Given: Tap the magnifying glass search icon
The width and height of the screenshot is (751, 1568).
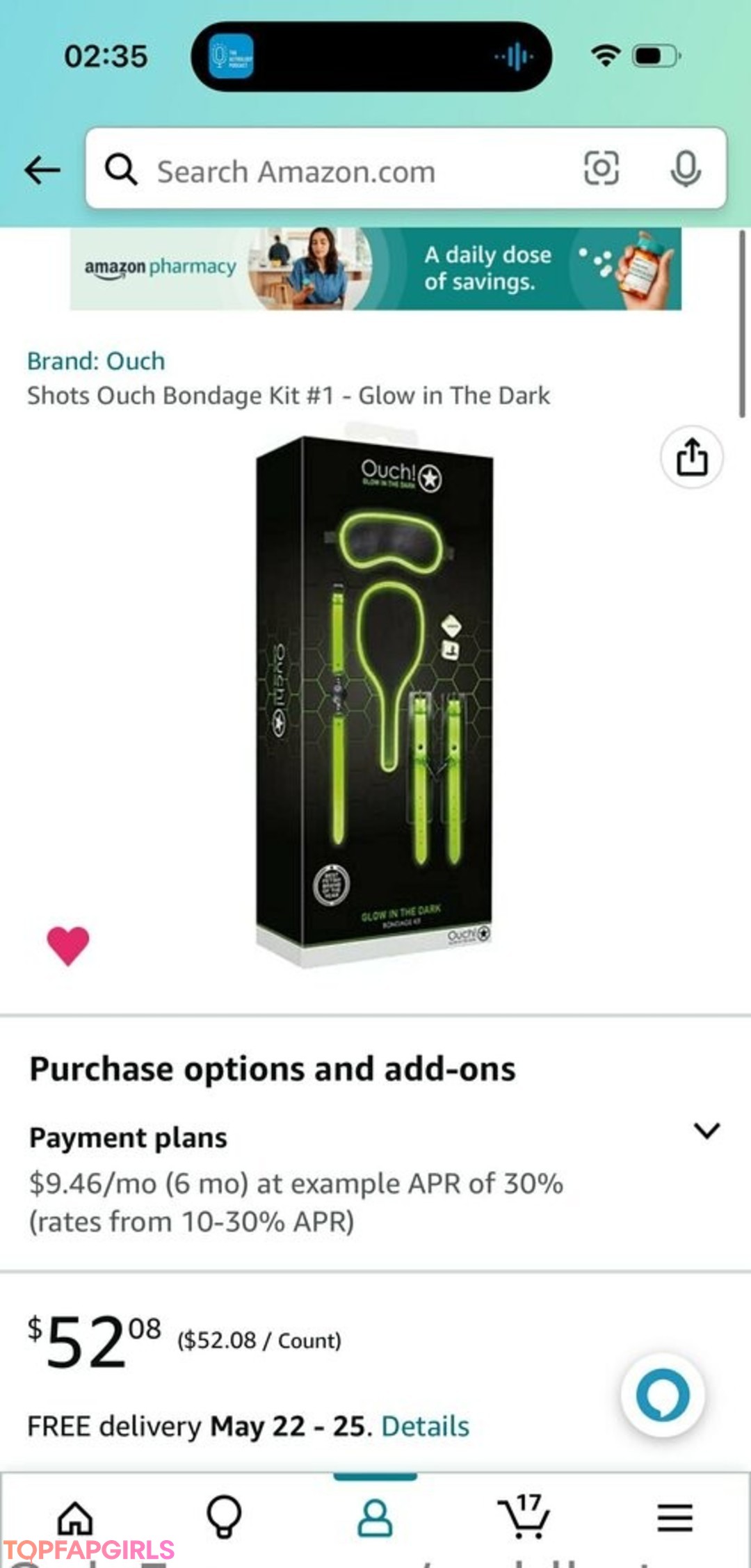Looking at the screenshot, I should [x=121, y=170].
